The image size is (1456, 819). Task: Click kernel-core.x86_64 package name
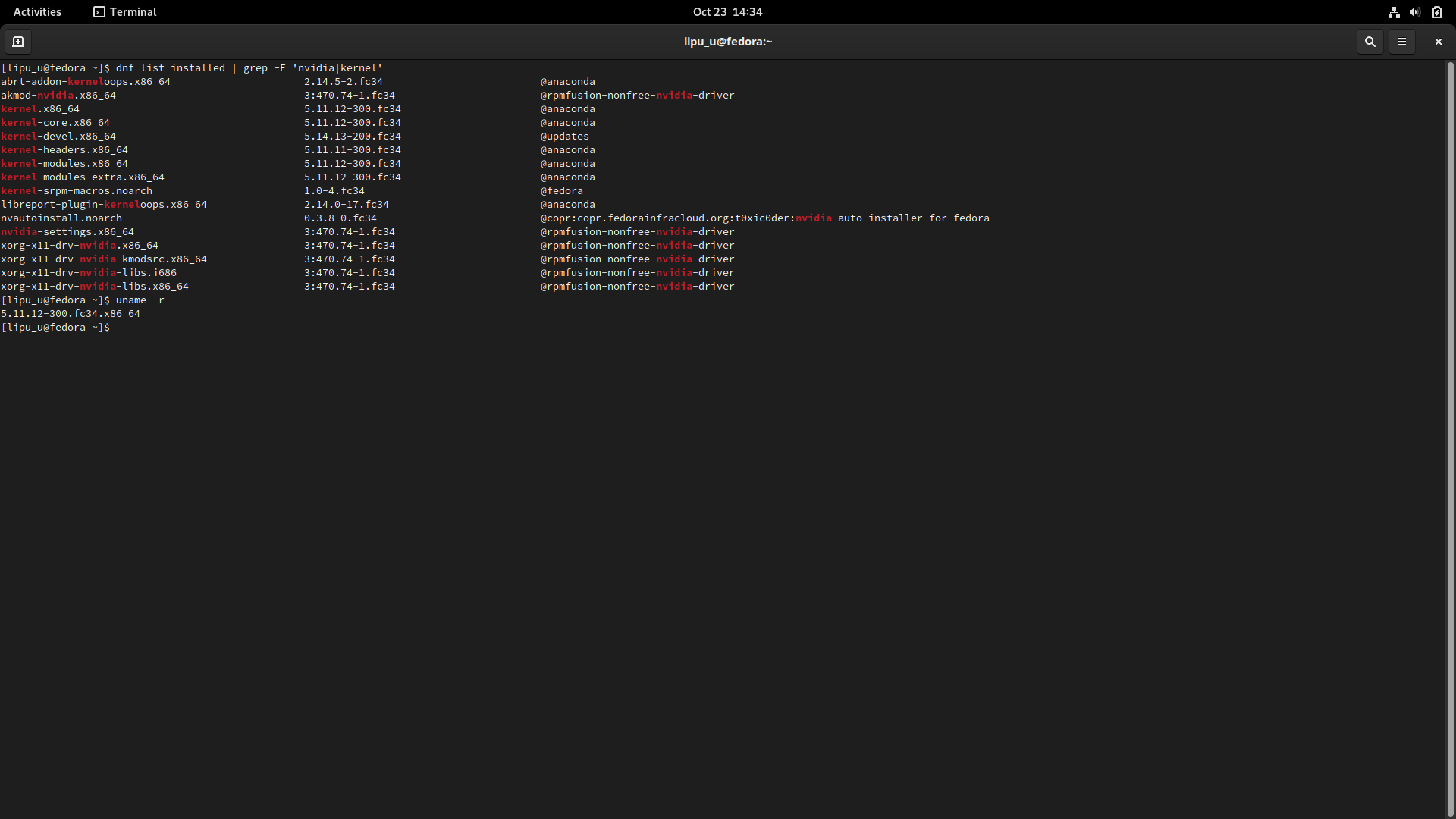click(x=55, y=123)
